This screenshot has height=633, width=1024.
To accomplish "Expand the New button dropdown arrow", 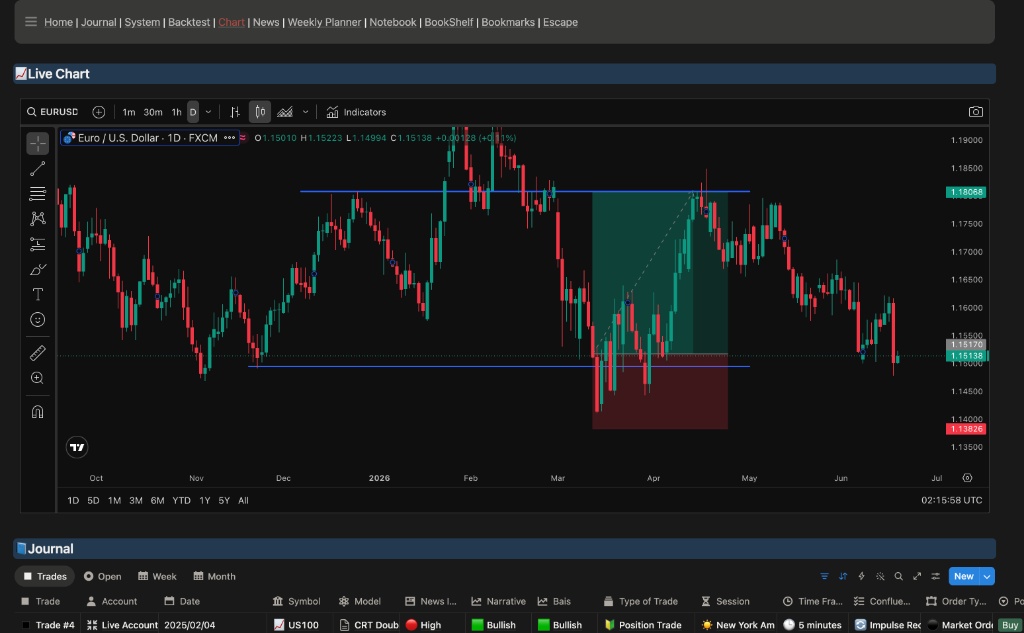I will pos(987,576).
